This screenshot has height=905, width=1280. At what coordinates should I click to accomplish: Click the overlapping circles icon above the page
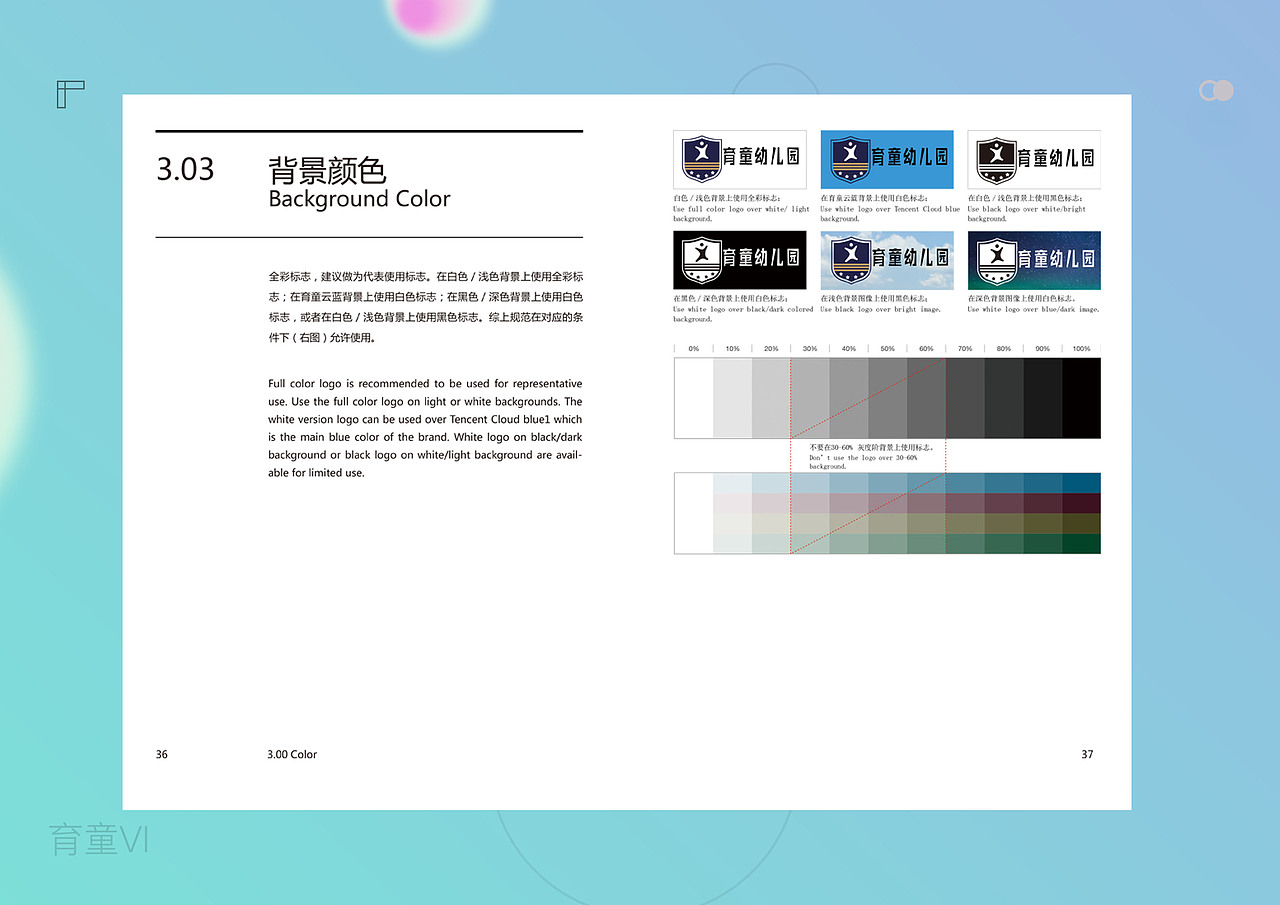pos(1216,91)
